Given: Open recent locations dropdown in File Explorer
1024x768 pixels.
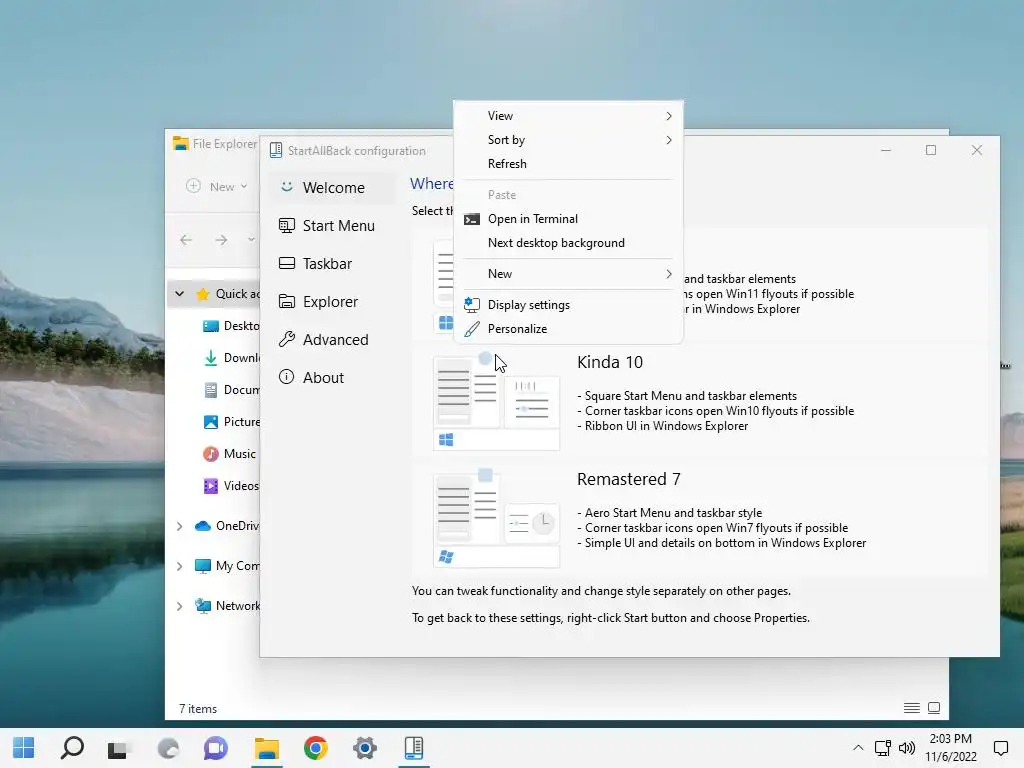Looking at the screenshot, I should pos(251,240).
